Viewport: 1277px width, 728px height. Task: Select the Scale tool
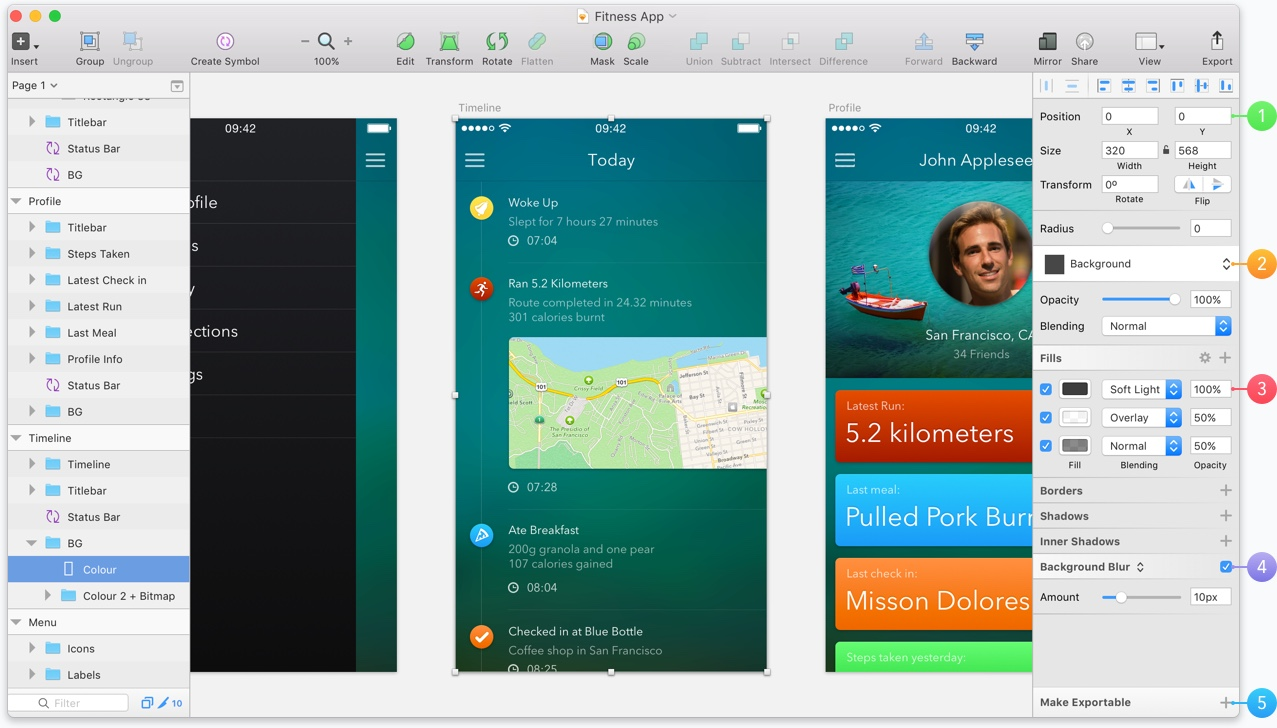(x=636, y=42)
